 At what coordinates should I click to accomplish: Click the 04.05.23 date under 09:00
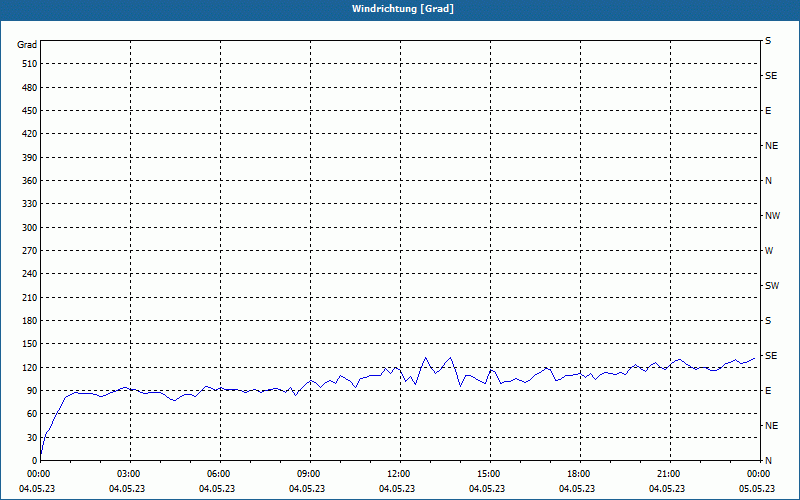click(x=307, y=489)
